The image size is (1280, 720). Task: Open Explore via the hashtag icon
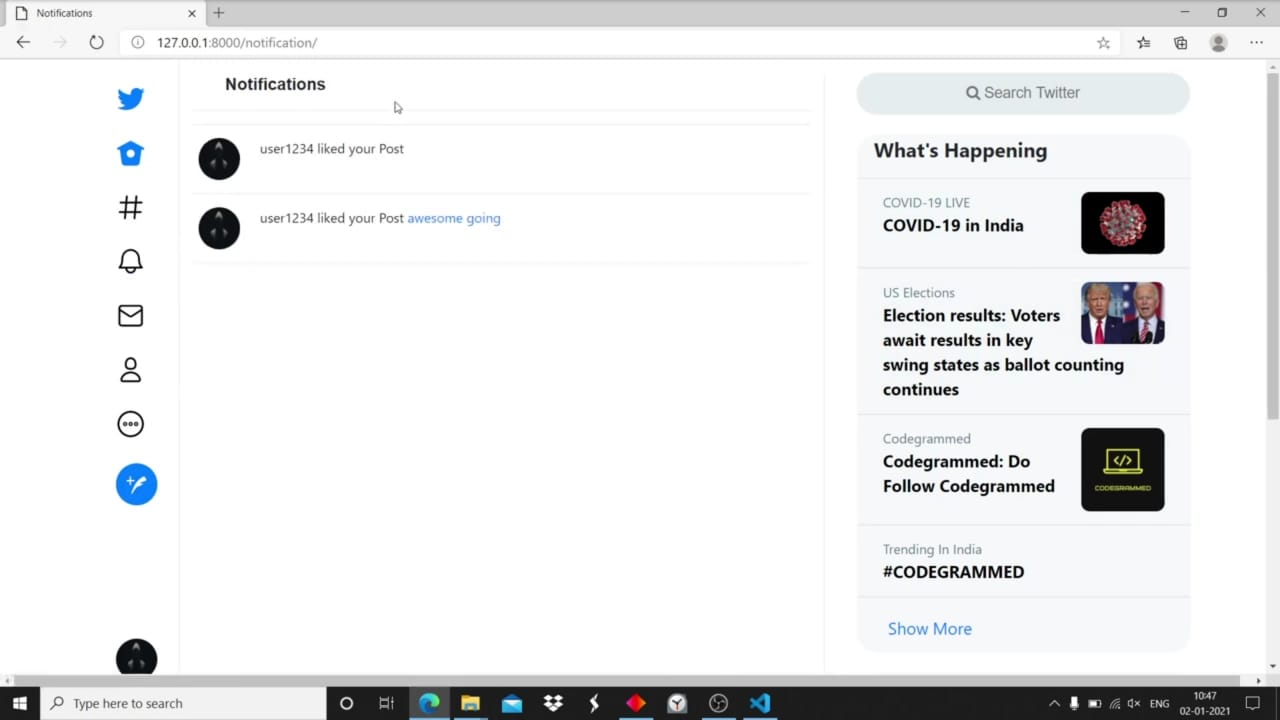point(130,207)
